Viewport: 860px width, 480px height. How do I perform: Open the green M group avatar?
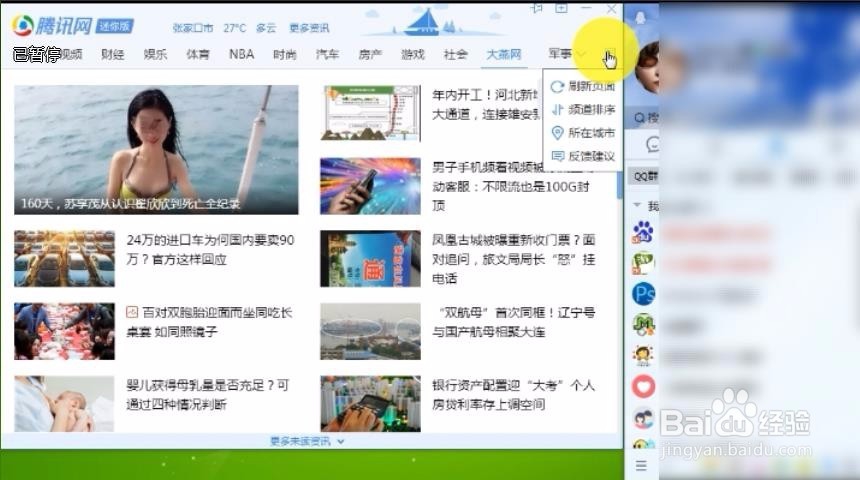643,325
